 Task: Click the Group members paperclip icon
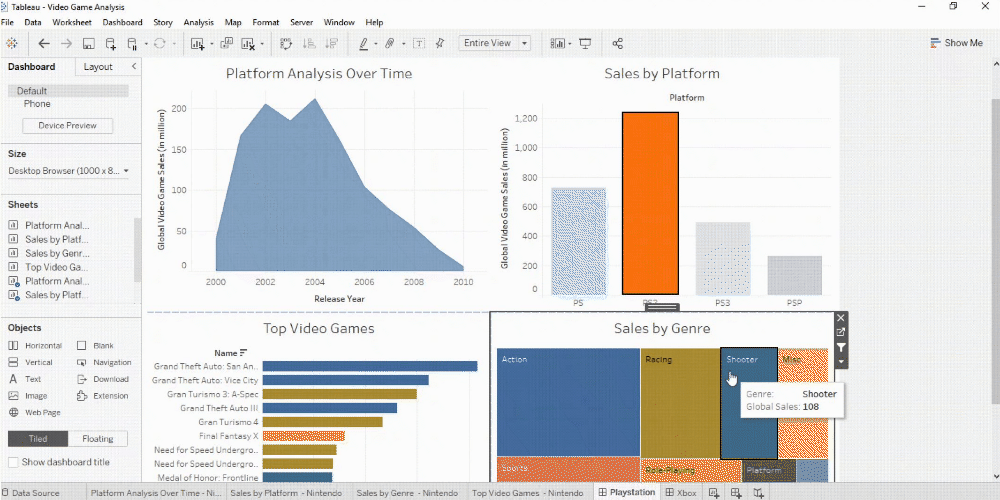pos(390,43)
